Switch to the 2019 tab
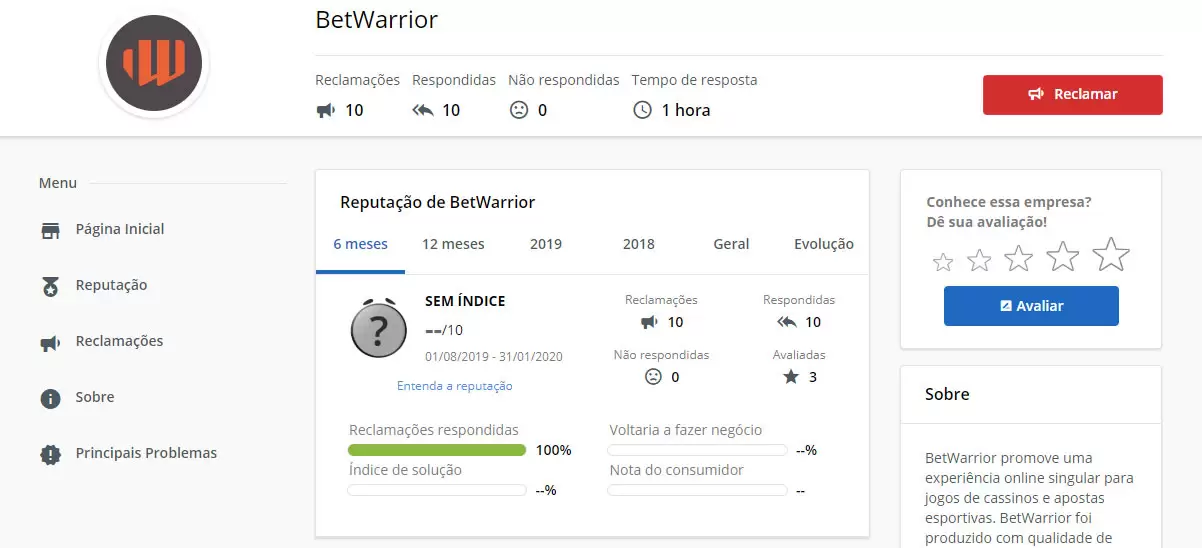This screenshot has width=1202, height=548. click(546, 244)
